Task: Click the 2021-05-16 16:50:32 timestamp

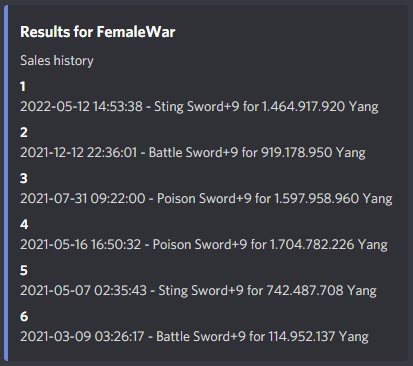Action: tap(81, 245)
